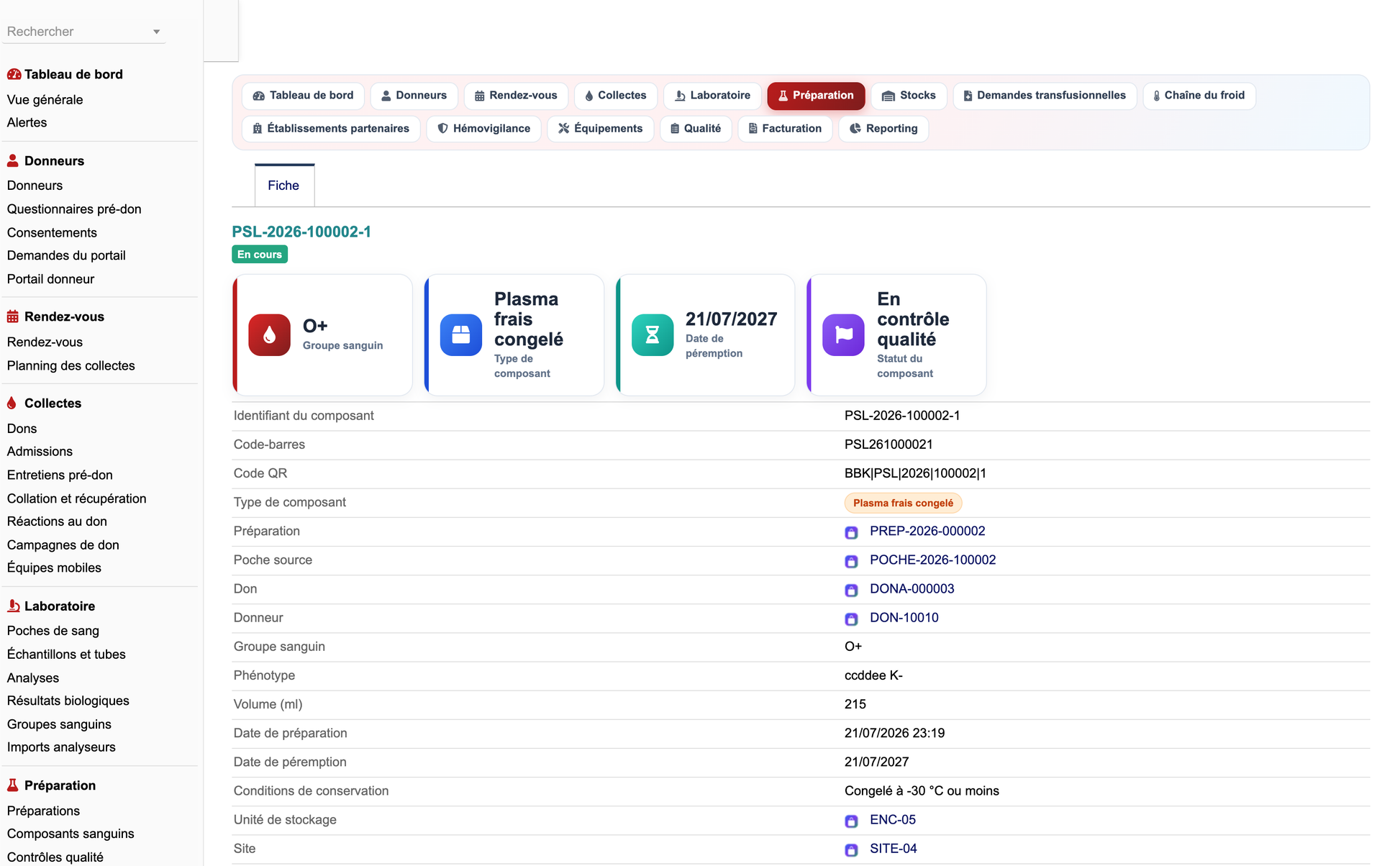Click the calendar icon in the sidebar Rendez-vous heading
The height and width of the screenshot is (866, 1400).
pyautogui.click(x=12, y=316)
